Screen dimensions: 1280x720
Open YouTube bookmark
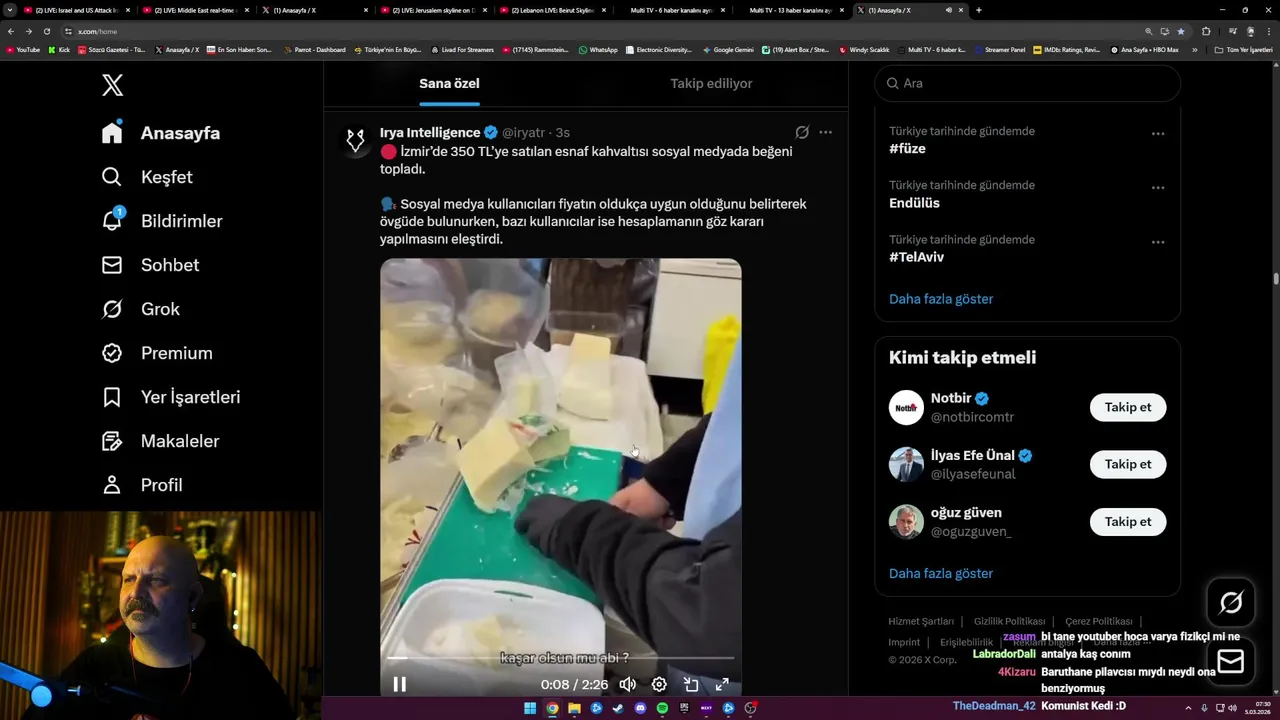(23, 49)
